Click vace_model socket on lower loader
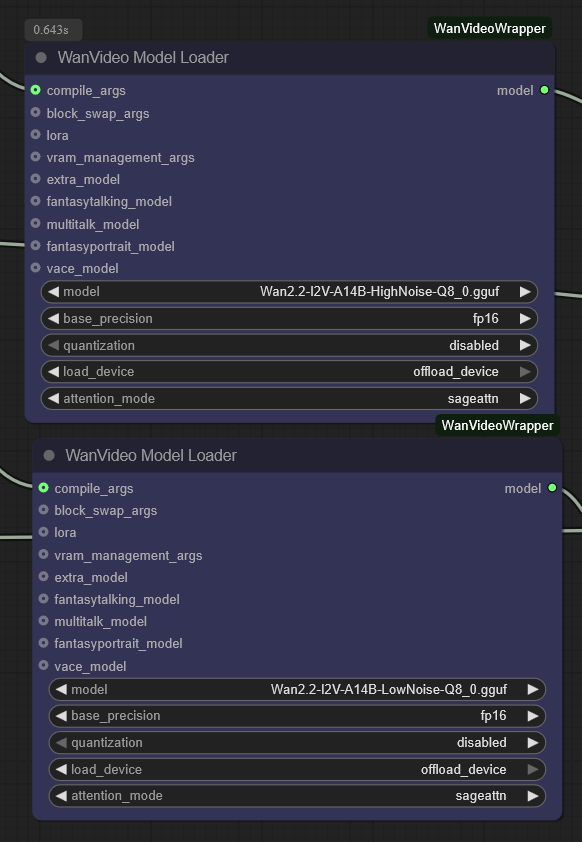This screenshot has height=842, width=582. tap(43, 665)
